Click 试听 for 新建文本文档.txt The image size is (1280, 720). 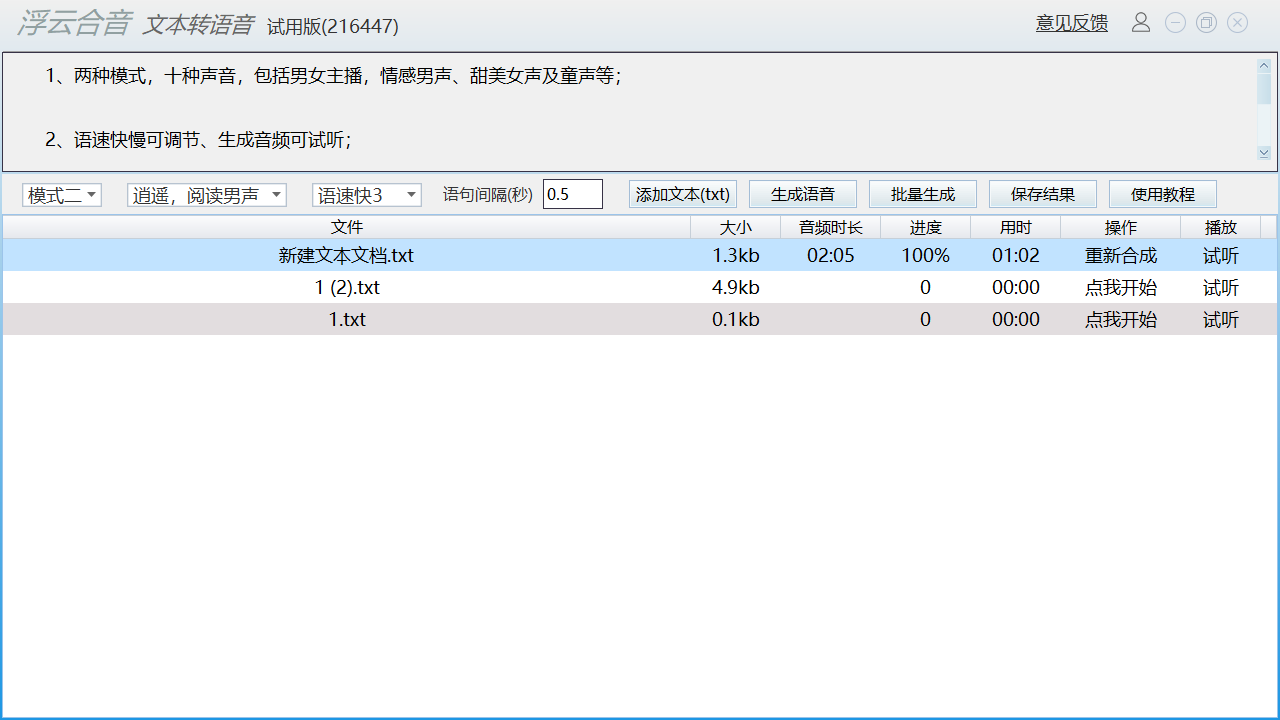click(1221, 256)
